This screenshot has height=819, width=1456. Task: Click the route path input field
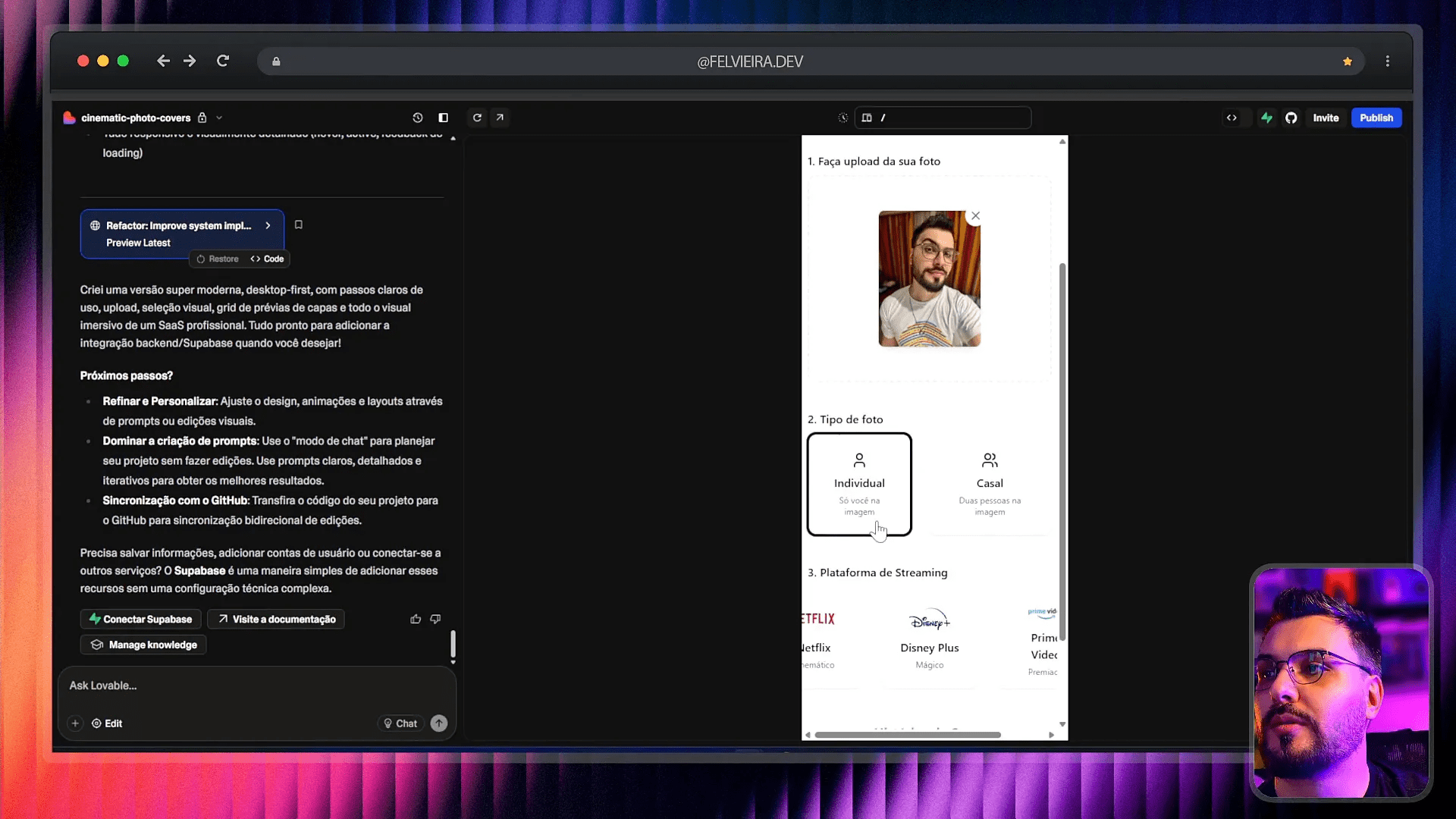click(x=943, y=118)
